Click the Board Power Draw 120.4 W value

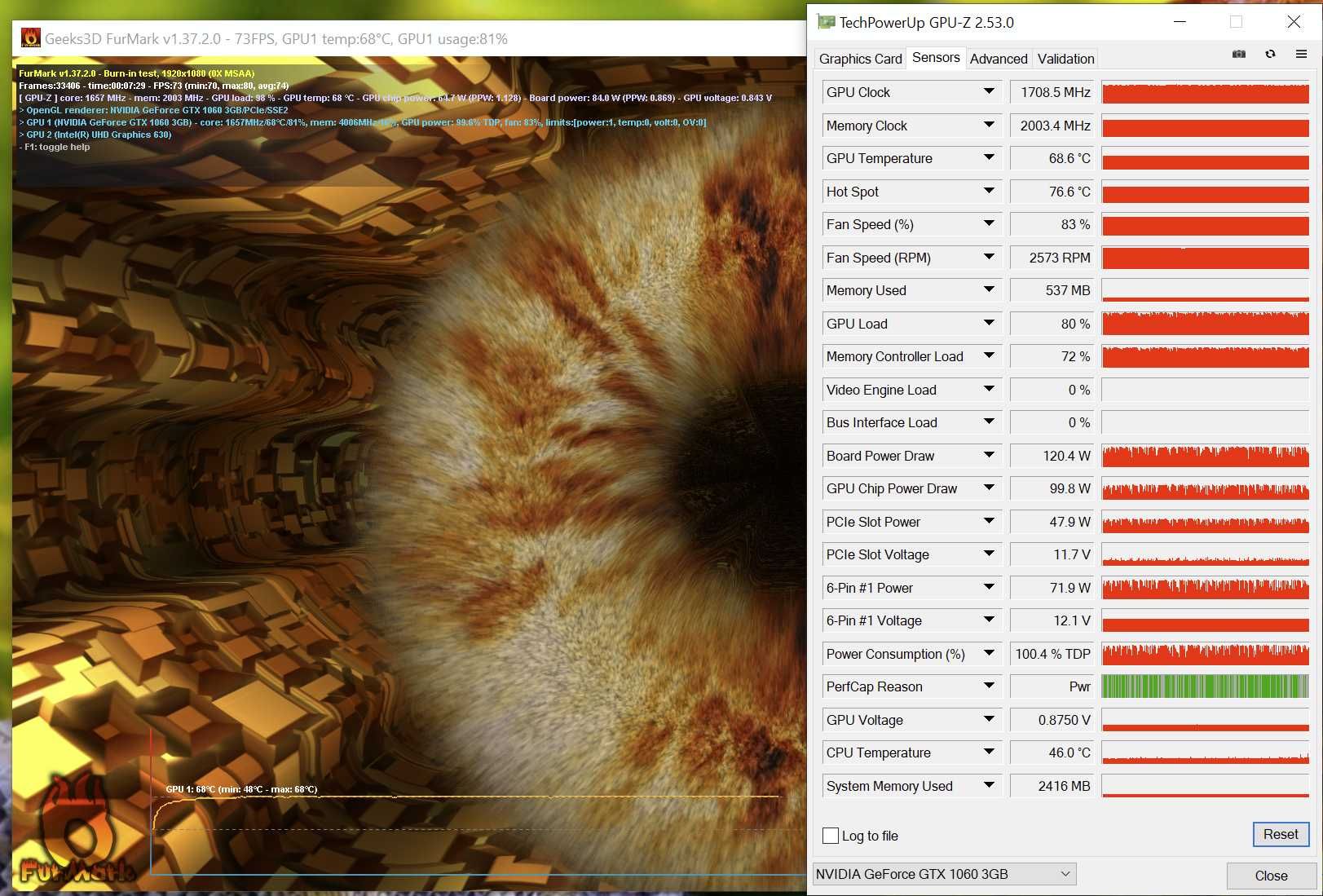(x=1053, y=456)
